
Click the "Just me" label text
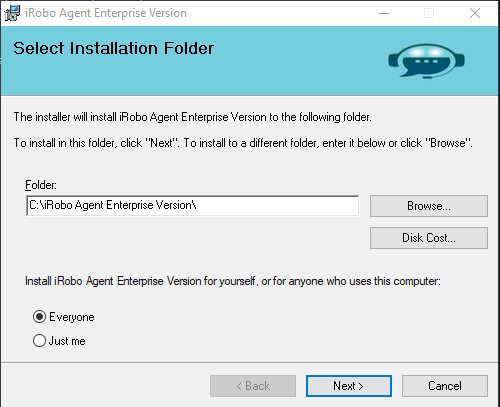pyautogui.click(x=67, y=341)
